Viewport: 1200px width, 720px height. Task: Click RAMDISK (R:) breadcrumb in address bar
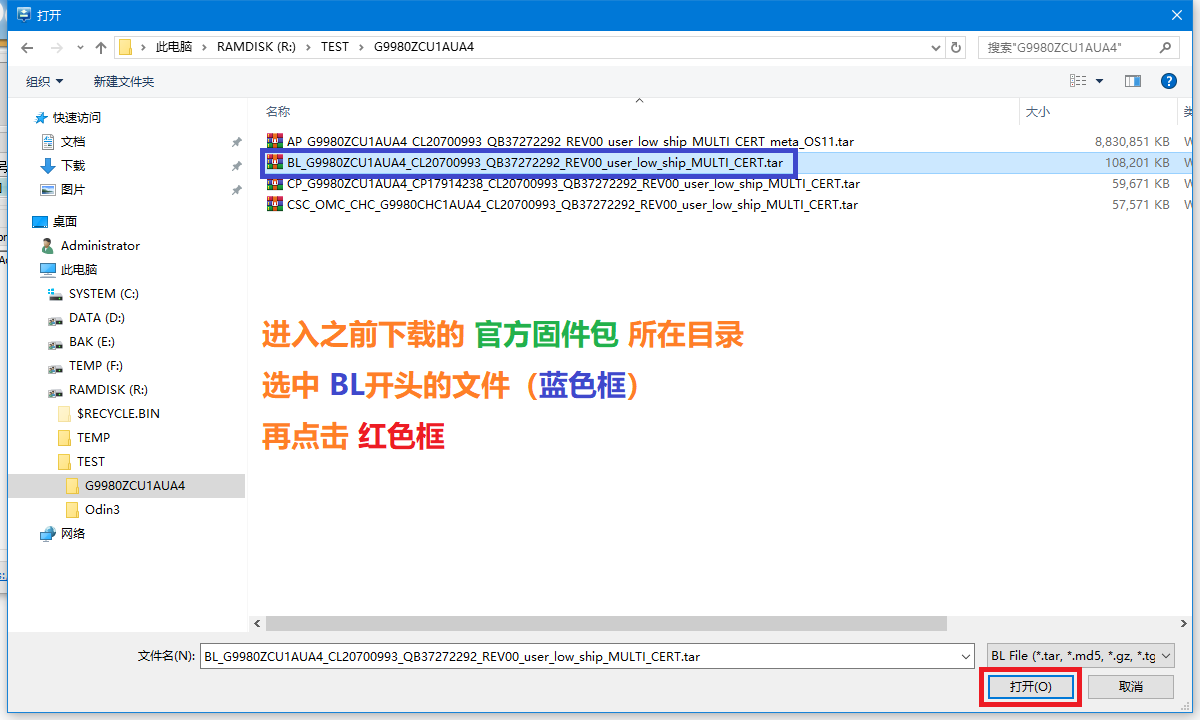click(257, 47)
